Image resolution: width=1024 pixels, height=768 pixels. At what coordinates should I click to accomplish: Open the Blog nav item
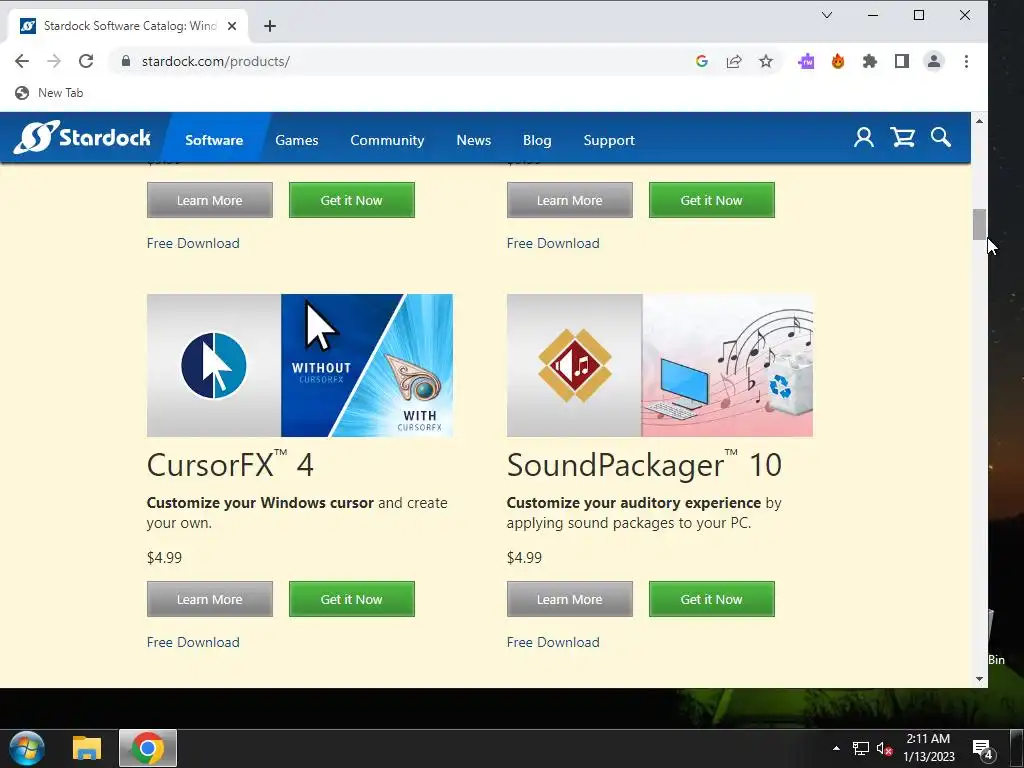point(537,140)
